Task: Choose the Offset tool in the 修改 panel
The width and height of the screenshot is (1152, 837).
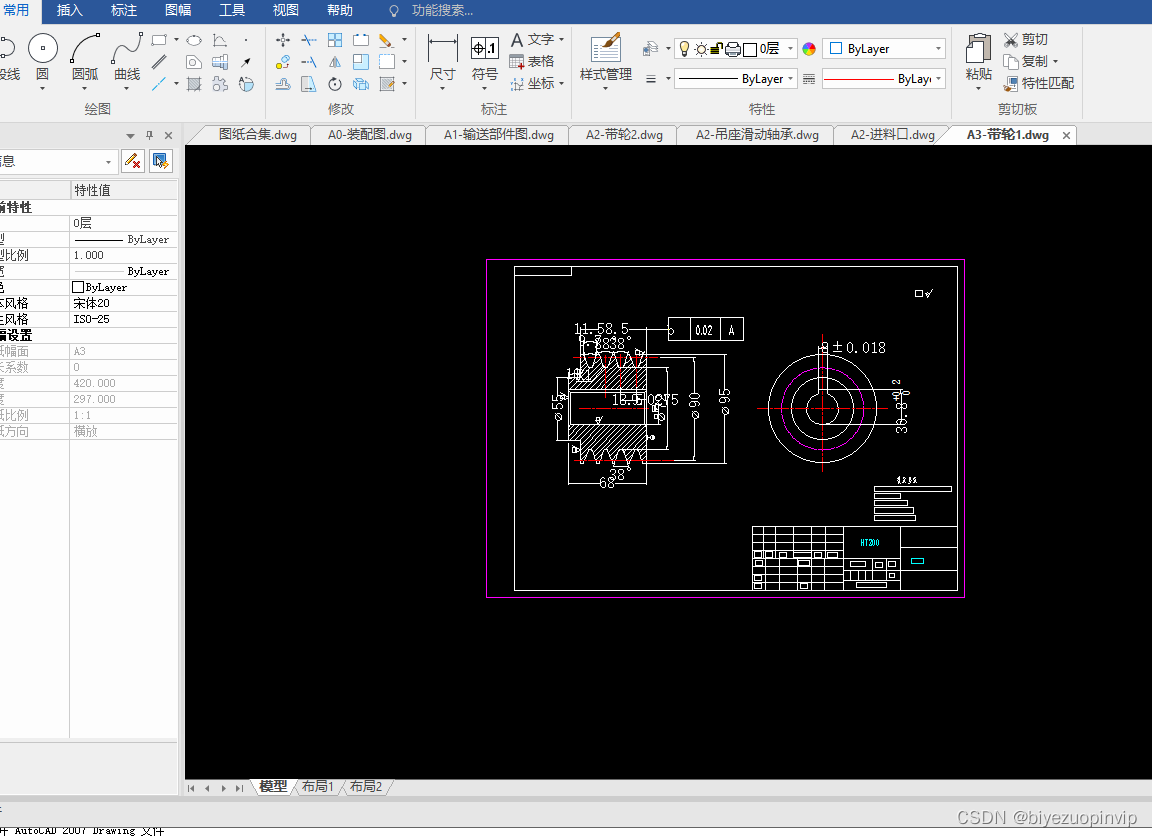Action: pos(283,84)
